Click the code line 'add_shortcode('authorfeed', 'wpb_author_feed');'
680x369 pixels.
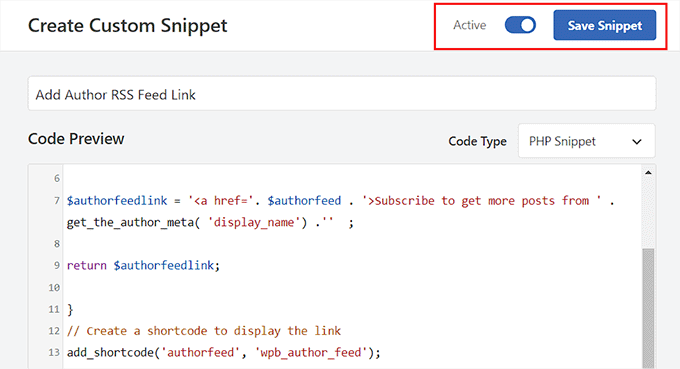pyautogui.click(x=223, y=353)
